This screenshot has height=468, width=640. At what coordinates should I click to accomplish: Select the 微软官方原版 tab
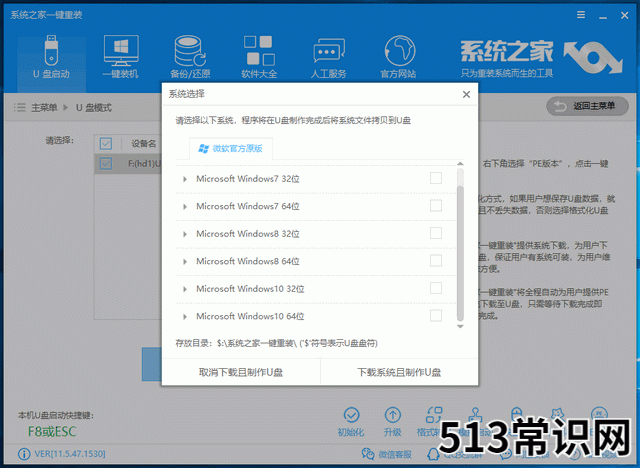click(231, 149)
